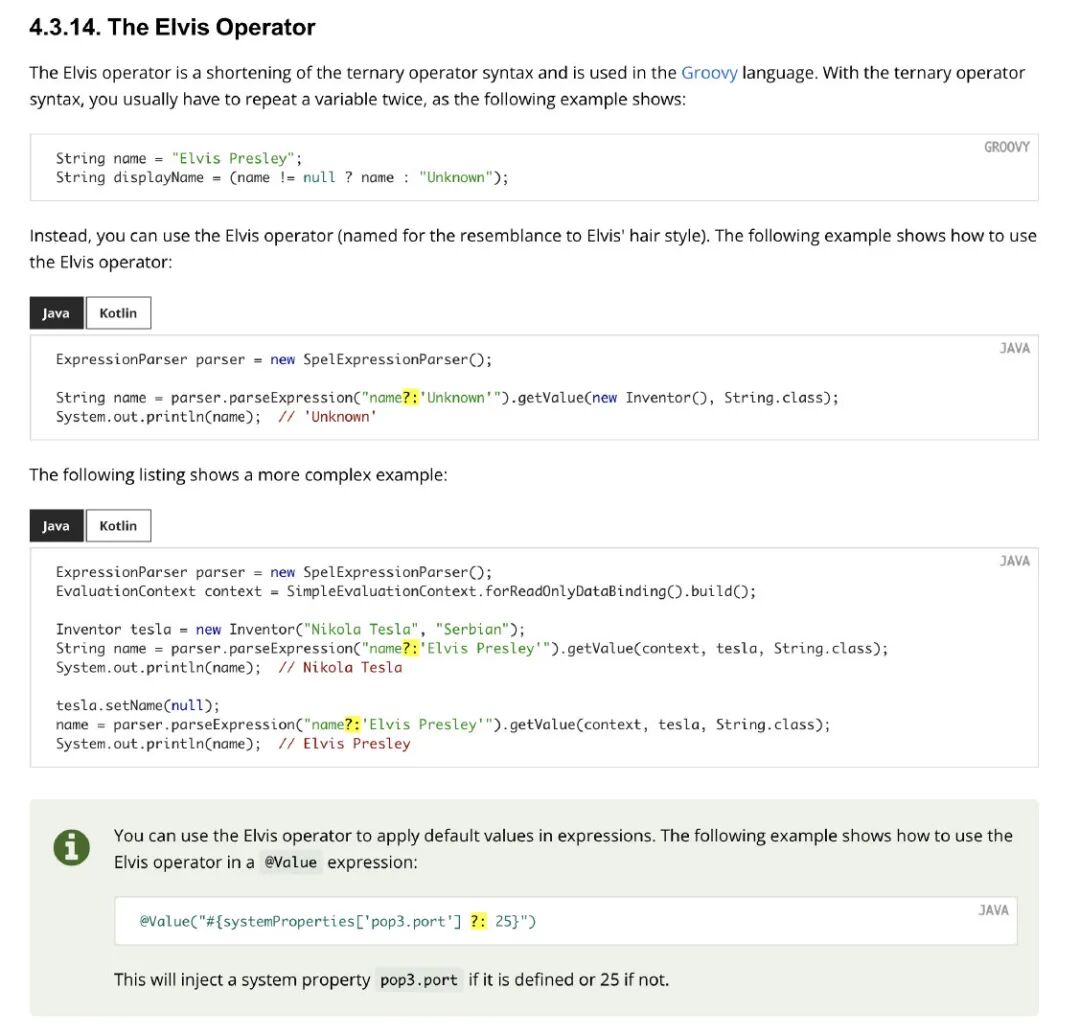Click the highlighted ?: in the @Value expression

coord(478,921)
